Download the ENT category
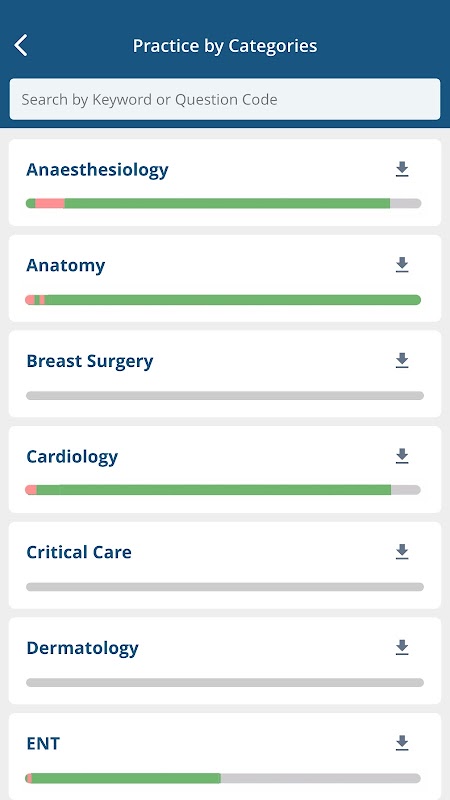The width and height of the screenshot is (450, 800). tap(402, 743)
